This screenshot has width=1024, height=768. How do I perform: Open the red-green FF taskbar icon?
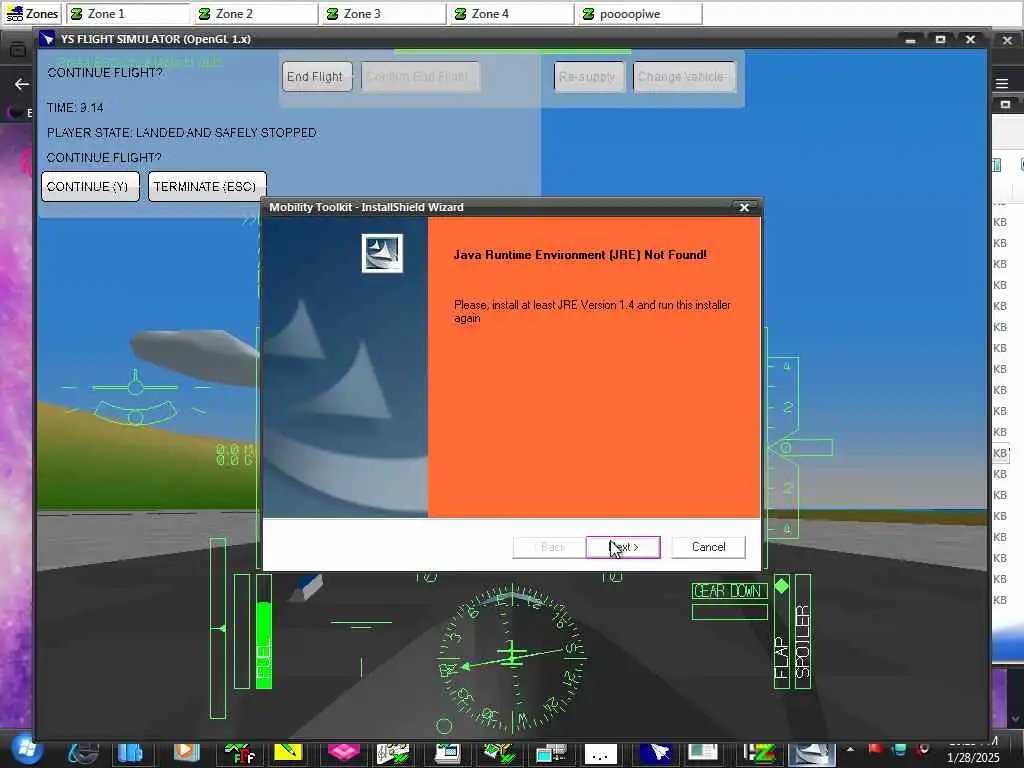pos(240,754)
